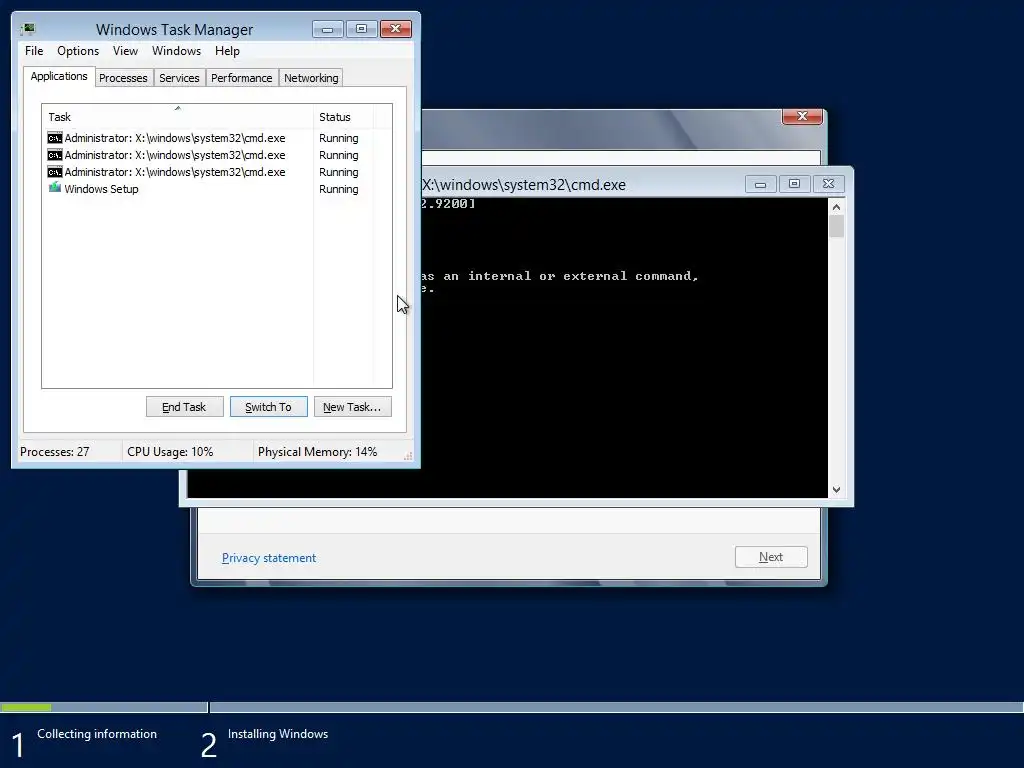Switch to the Networking tab
The height and width of the screenshot is (768, 1024).
tap(311, 78)
